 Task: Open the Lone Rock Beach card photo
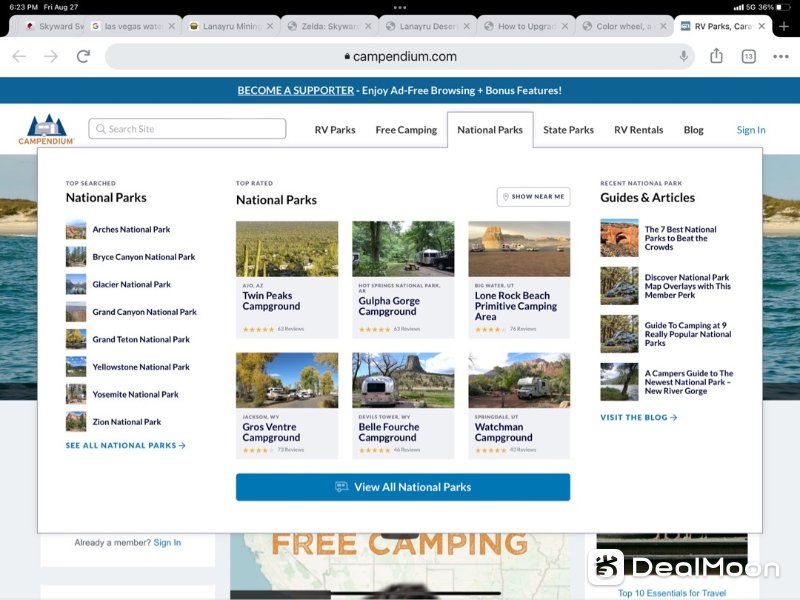pos(519,249)
